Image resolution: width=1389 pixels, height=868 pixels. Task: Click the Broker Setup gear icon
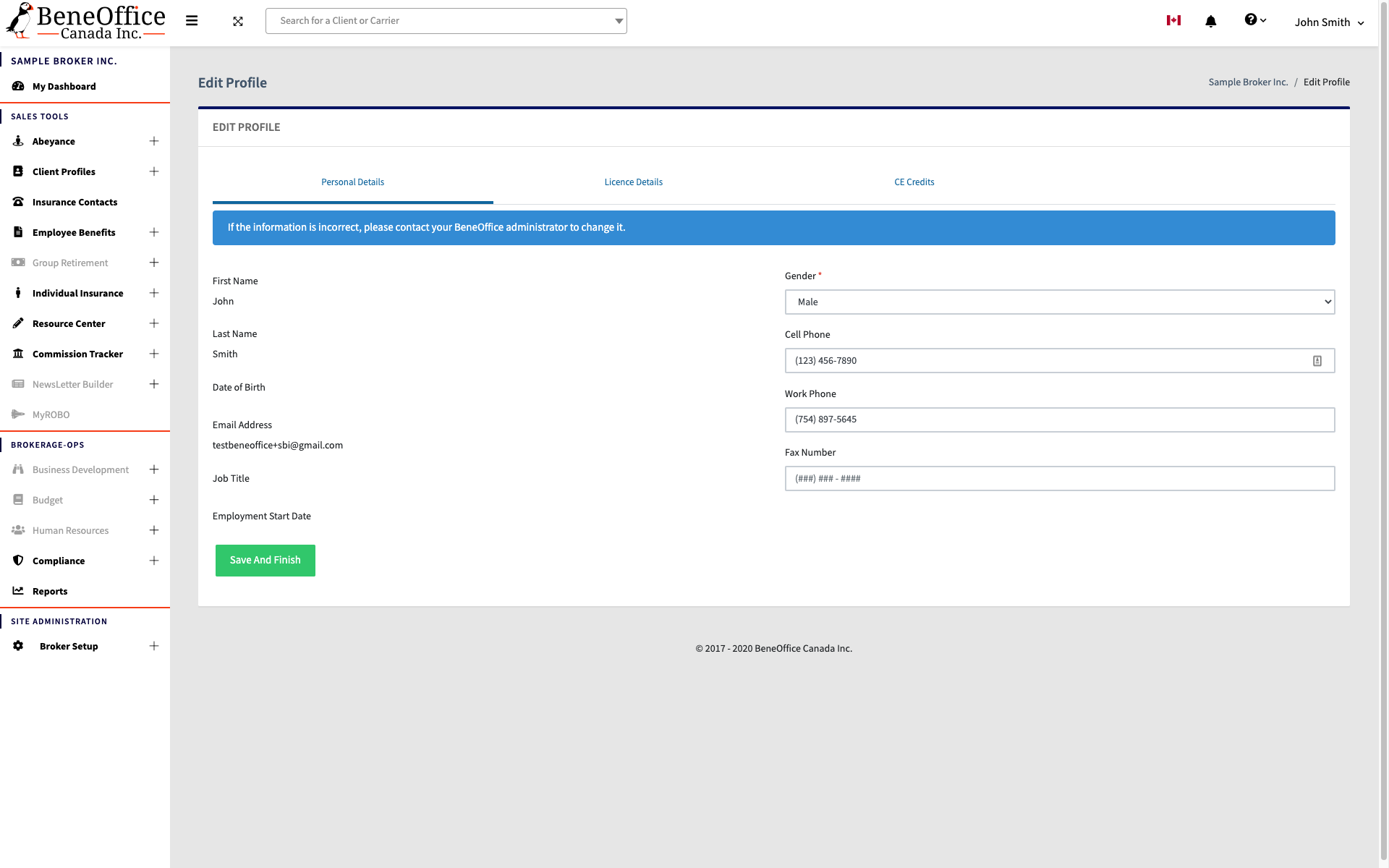tap(18, 646)
